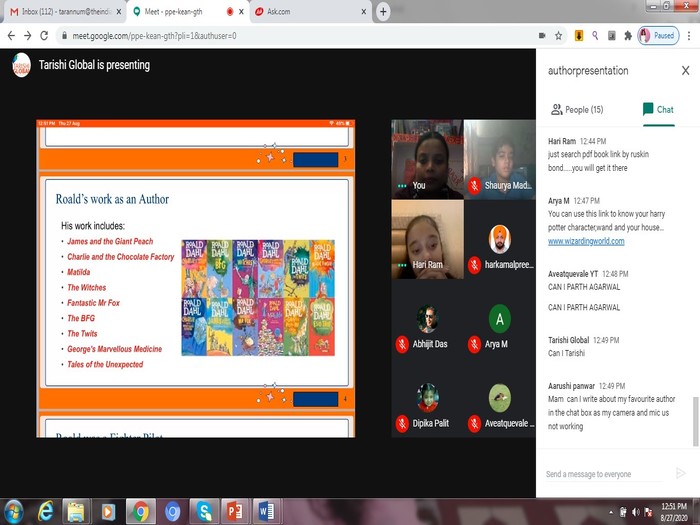Open PowerPoint from taskbar
Screen dimensions: 700x525
click(x=235, y=512)
